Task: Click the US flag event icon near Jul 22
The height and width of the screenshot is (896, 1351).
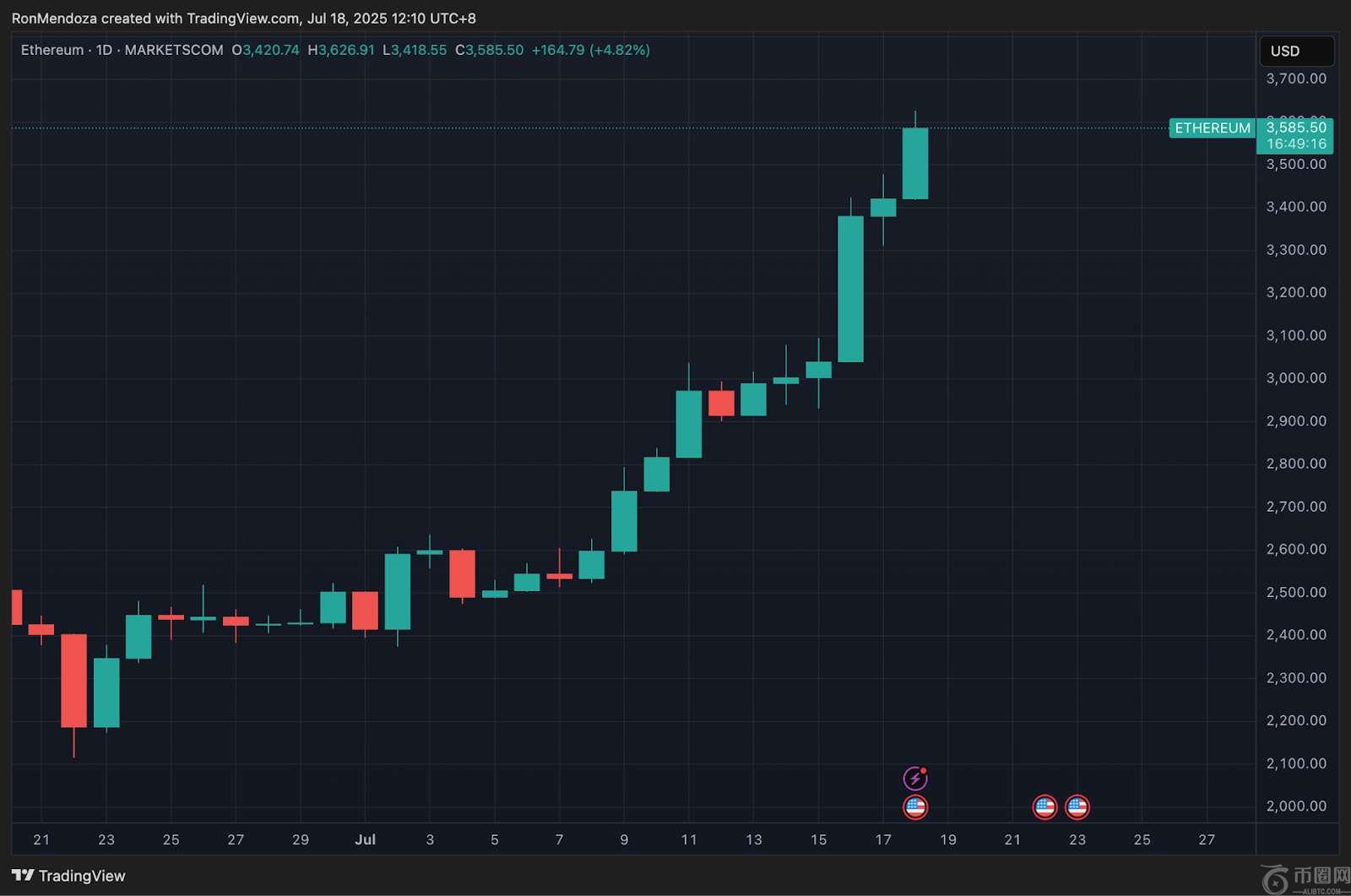Action: (x=1044, y=807)
